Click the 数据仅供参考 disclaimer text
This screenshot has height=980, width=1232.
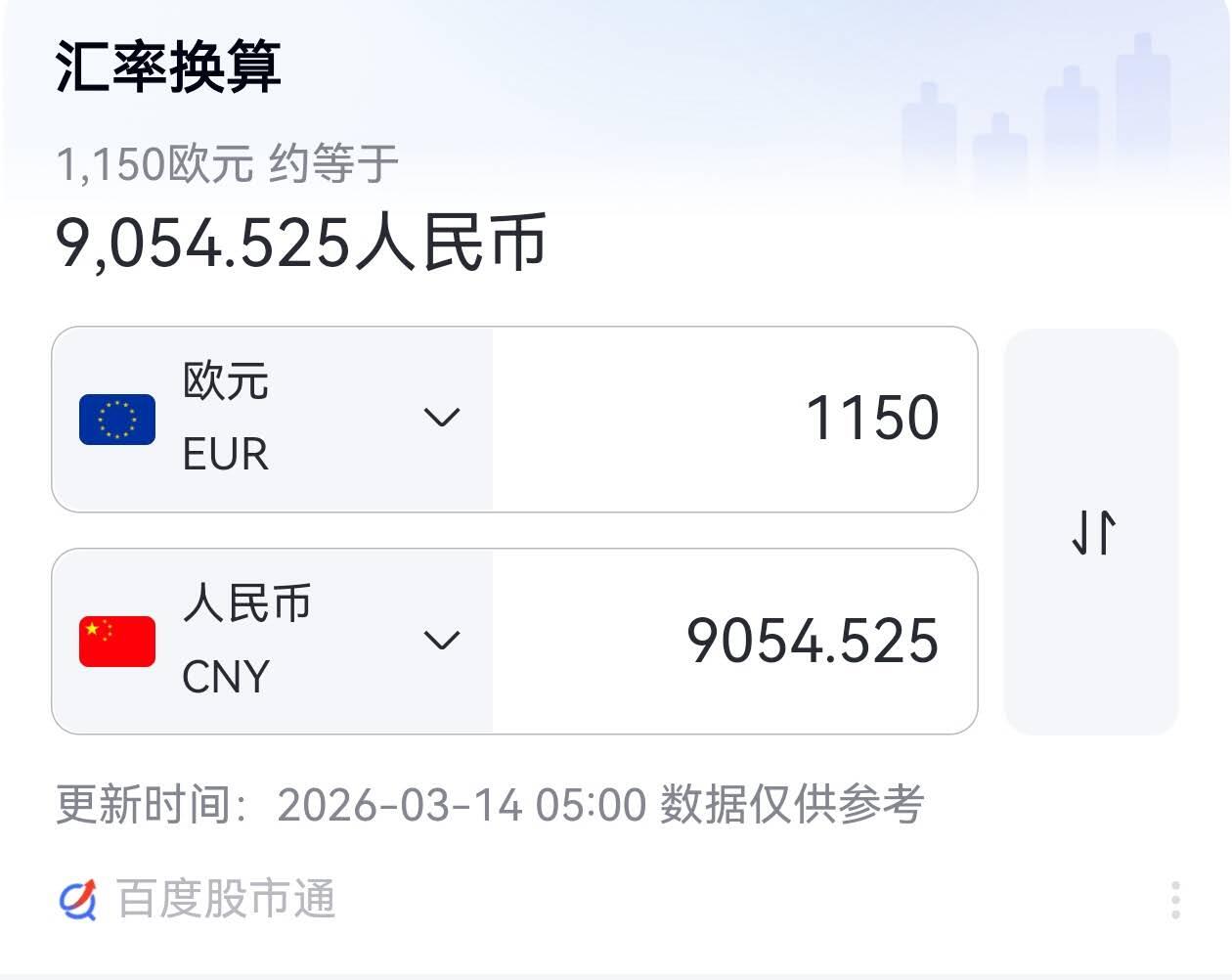coord(792,804)
